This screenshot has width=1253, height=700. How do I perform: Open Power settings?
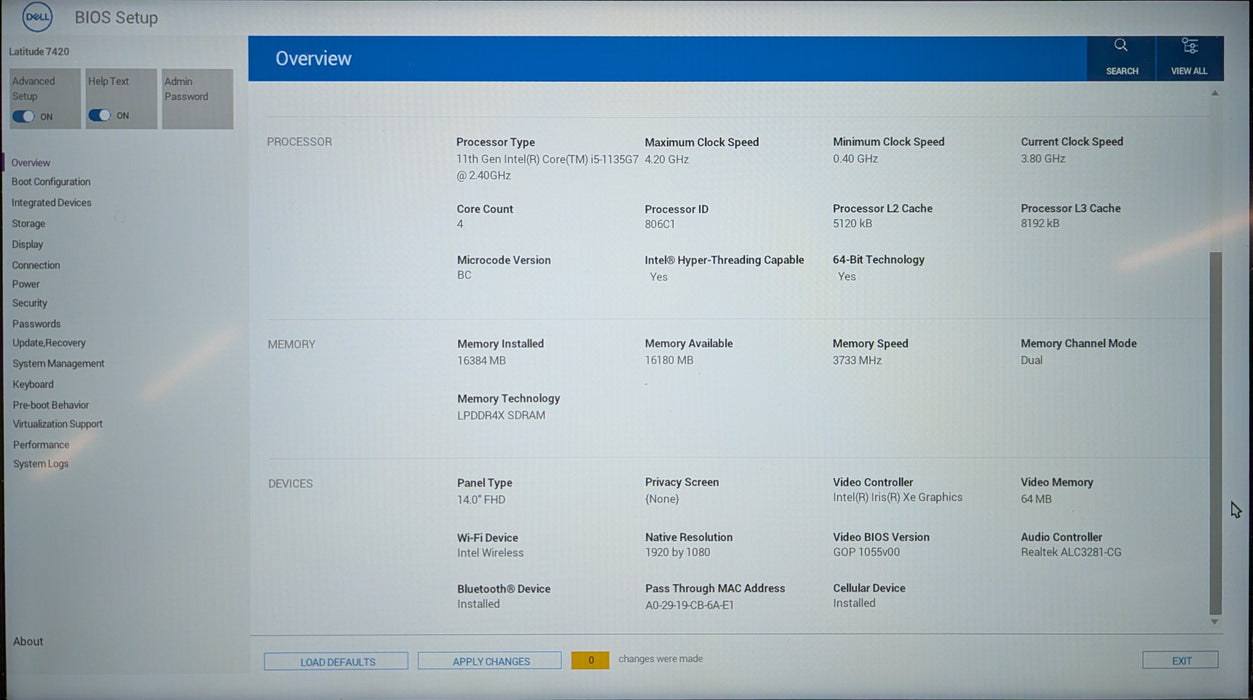(x=26, y=284)
